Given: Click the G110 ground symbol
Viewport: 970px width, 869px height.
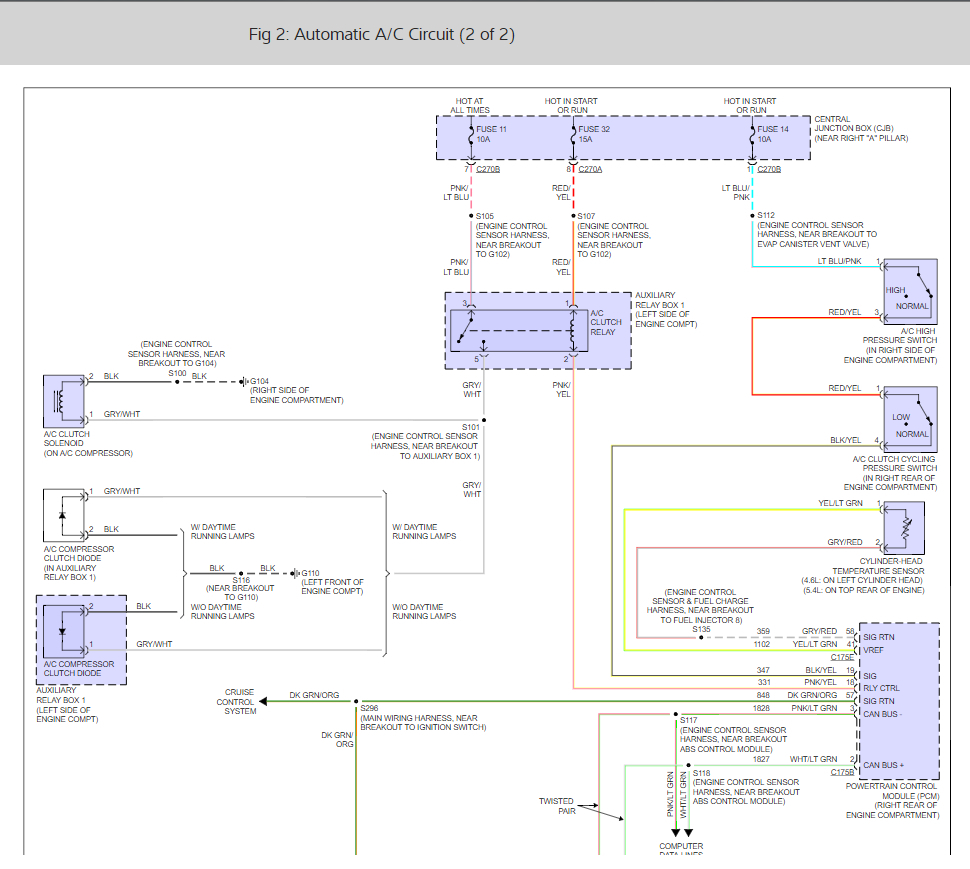Looking at the screenshot, I should tap(296, 574).
